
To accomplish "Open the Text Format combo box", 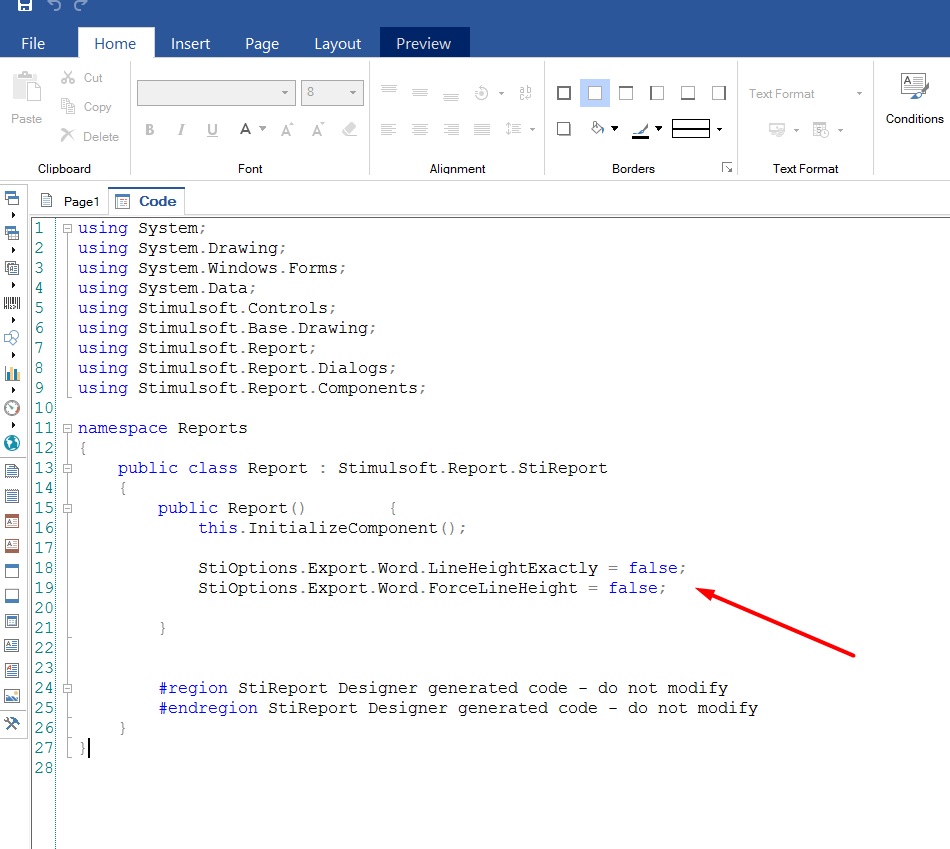I will click(x=805, y=94).
